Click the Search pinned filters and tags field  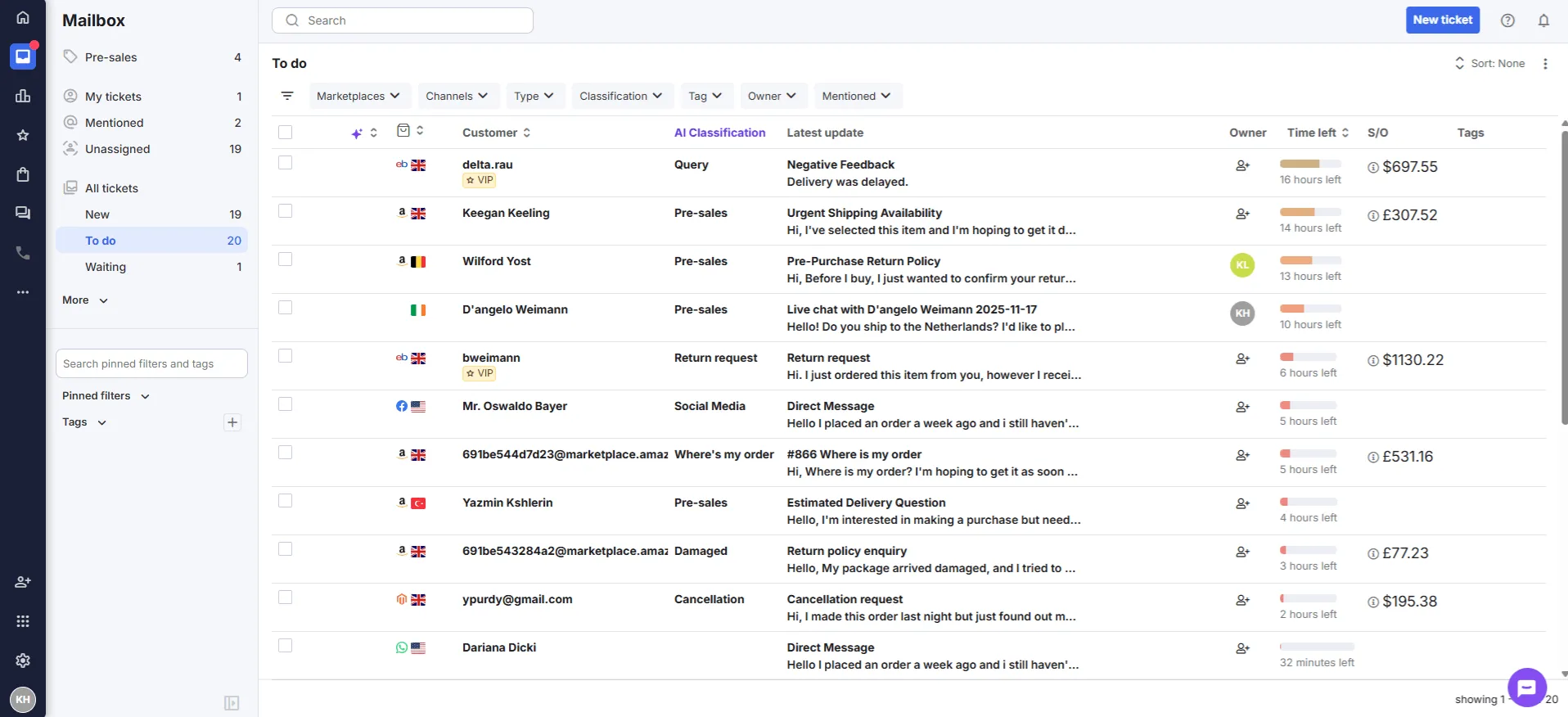pyautogui.click(x=151, y=363)
